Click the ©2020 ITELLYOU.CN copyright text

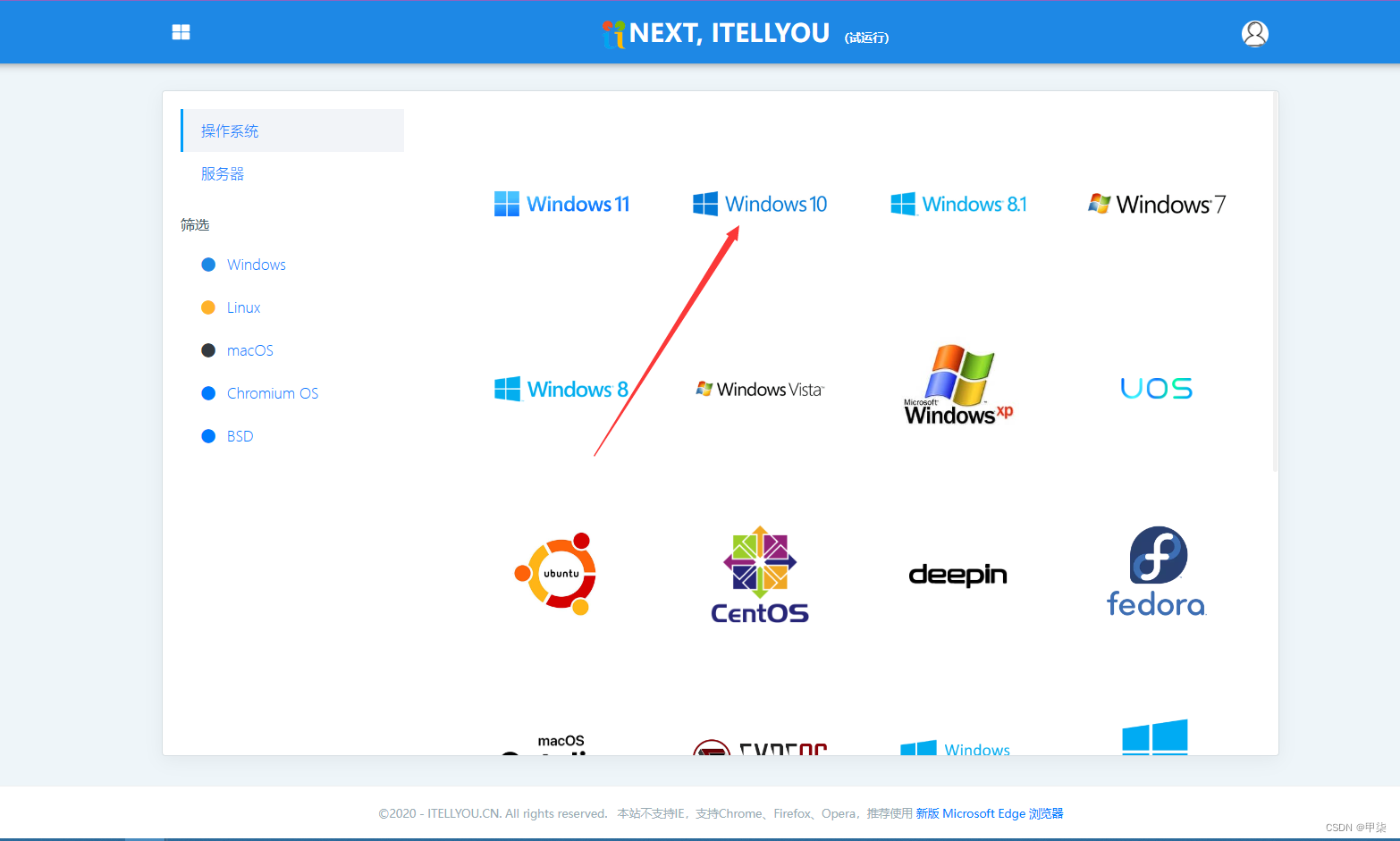coord(493,813)
